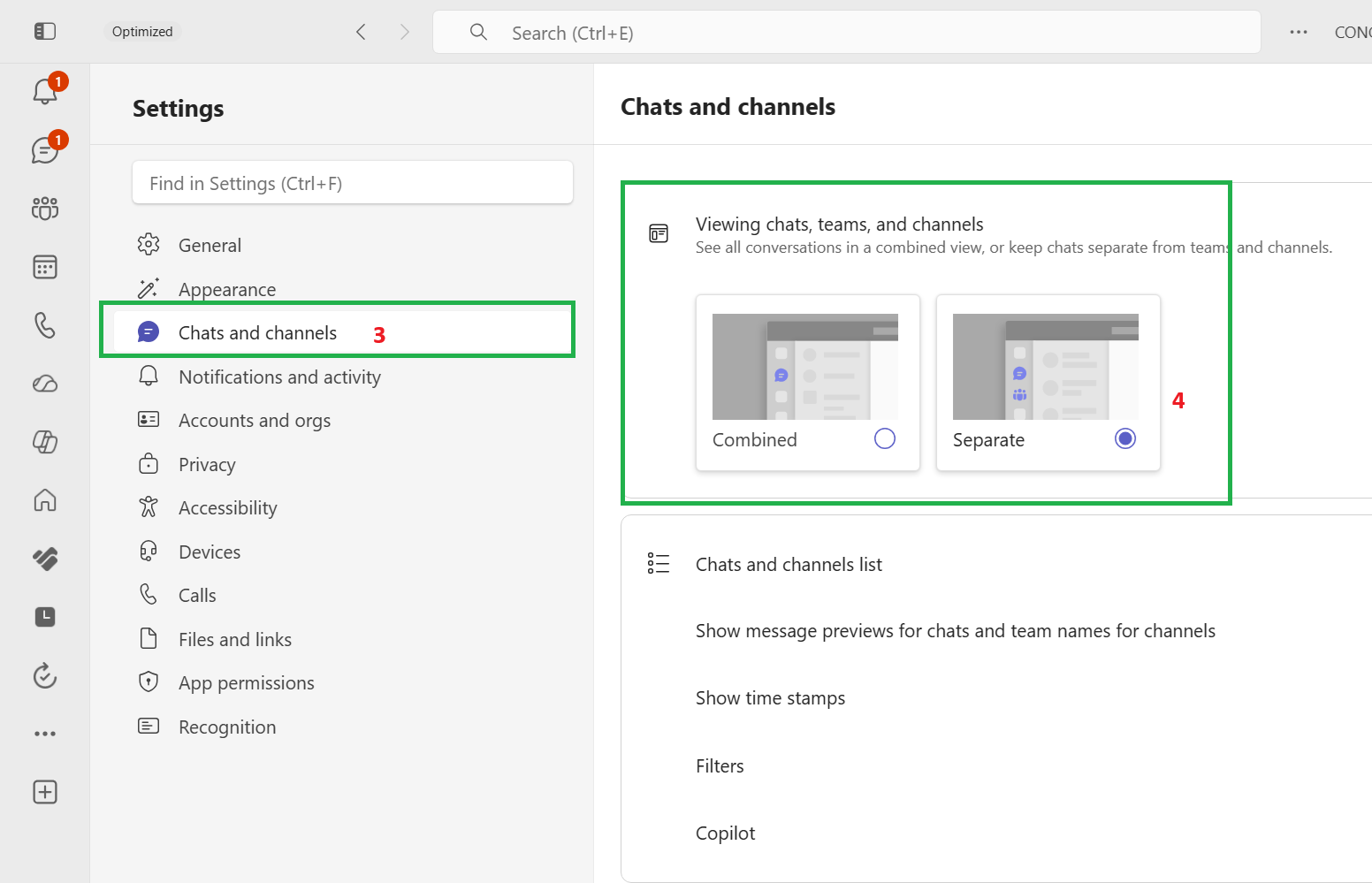This screenshot has width=1372, height=883.
Task: Open the Copilot icon in the sidebar
Action: (x=45, y=442)
